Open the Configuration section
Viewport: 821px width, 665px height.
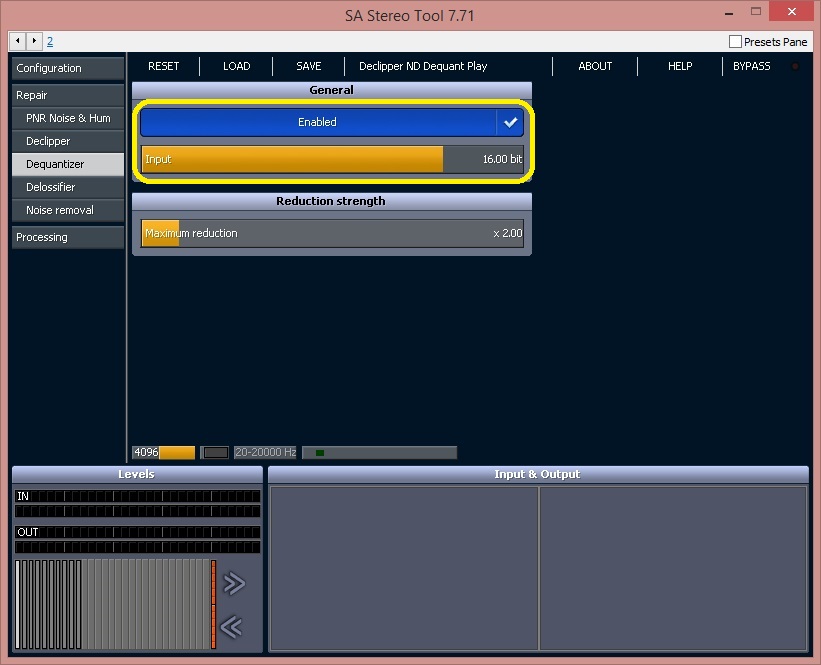68,68
